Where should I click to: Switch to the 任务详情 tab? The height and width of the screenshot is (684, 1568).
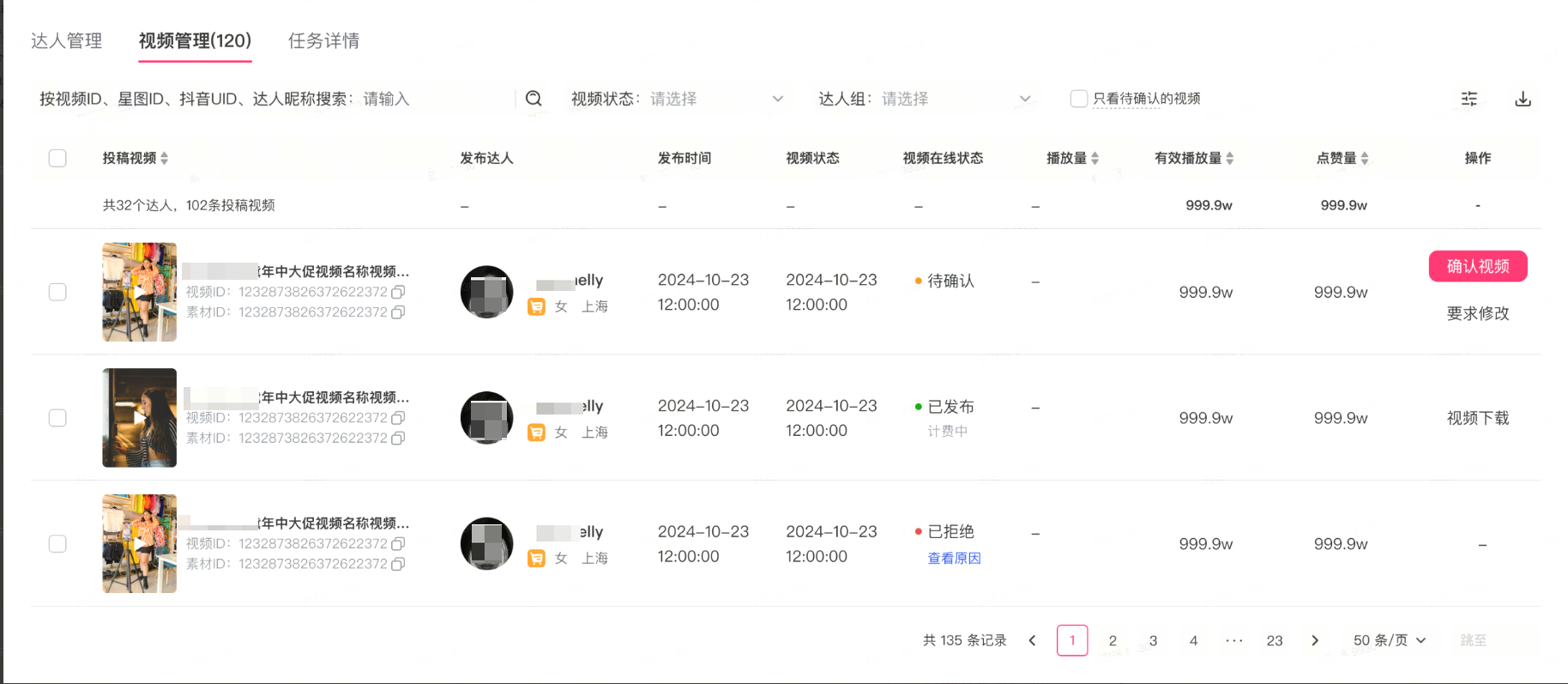(323, 40)
